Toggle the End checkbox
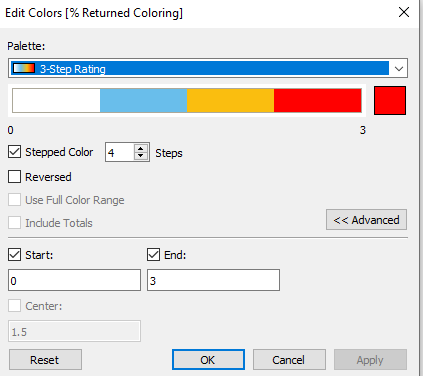Viewport: 423px width, 376px height. click(x=153, y=255)
